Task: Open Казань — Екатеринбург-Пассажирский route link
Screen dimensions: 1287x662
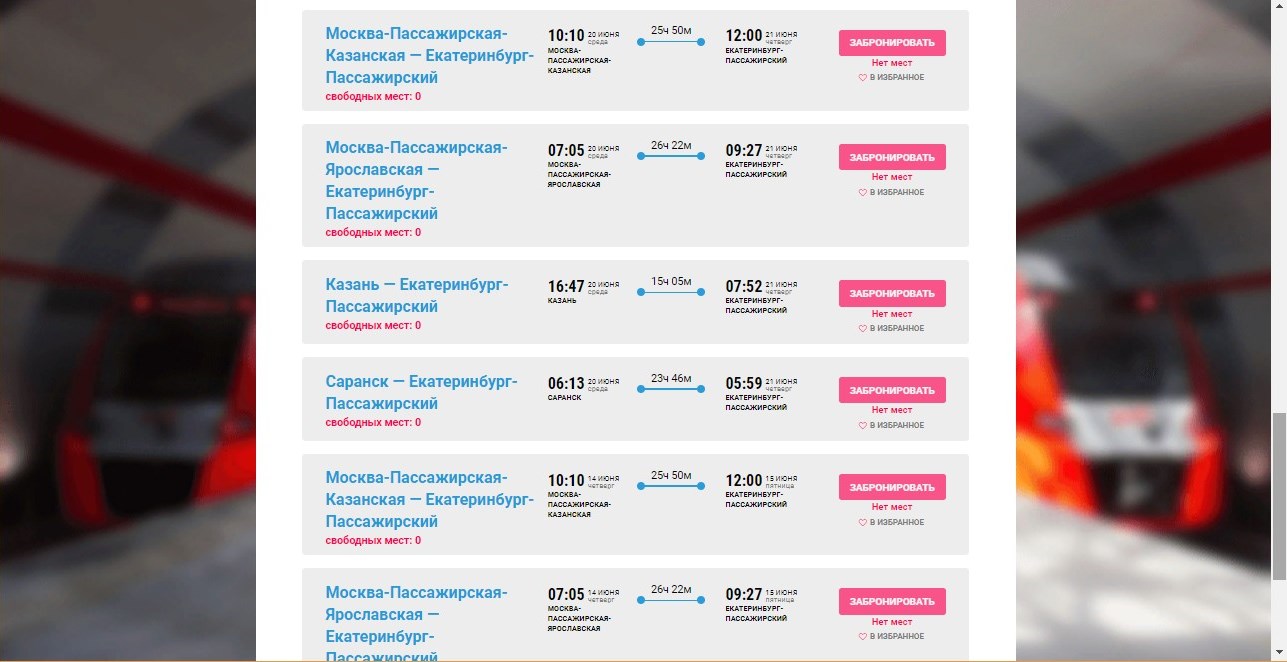Action: coord(417,295)
